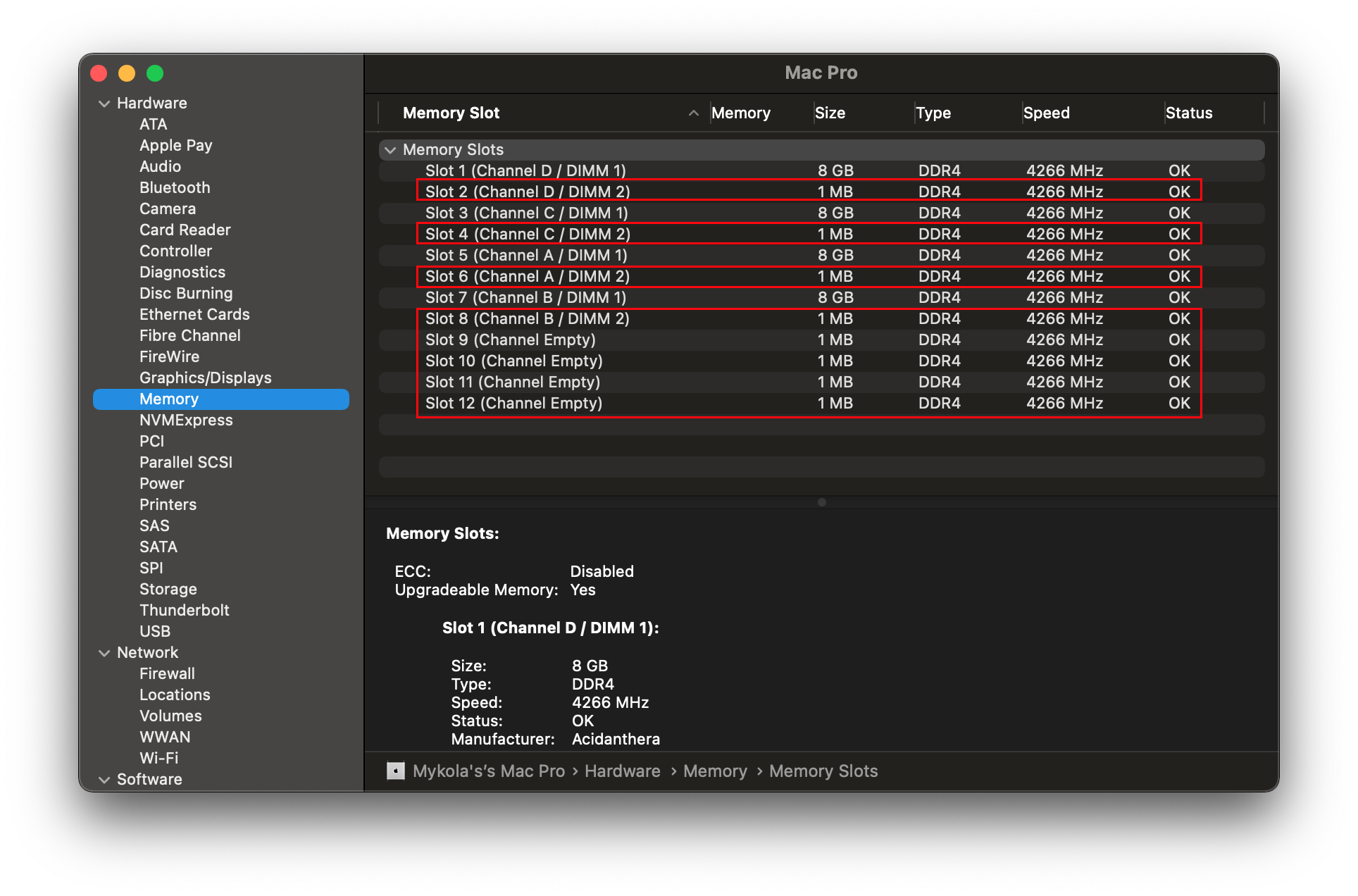Screen dimensions: 1358x896
Task: Sort table by the Status column header
Action: (x=1188, y=113)
